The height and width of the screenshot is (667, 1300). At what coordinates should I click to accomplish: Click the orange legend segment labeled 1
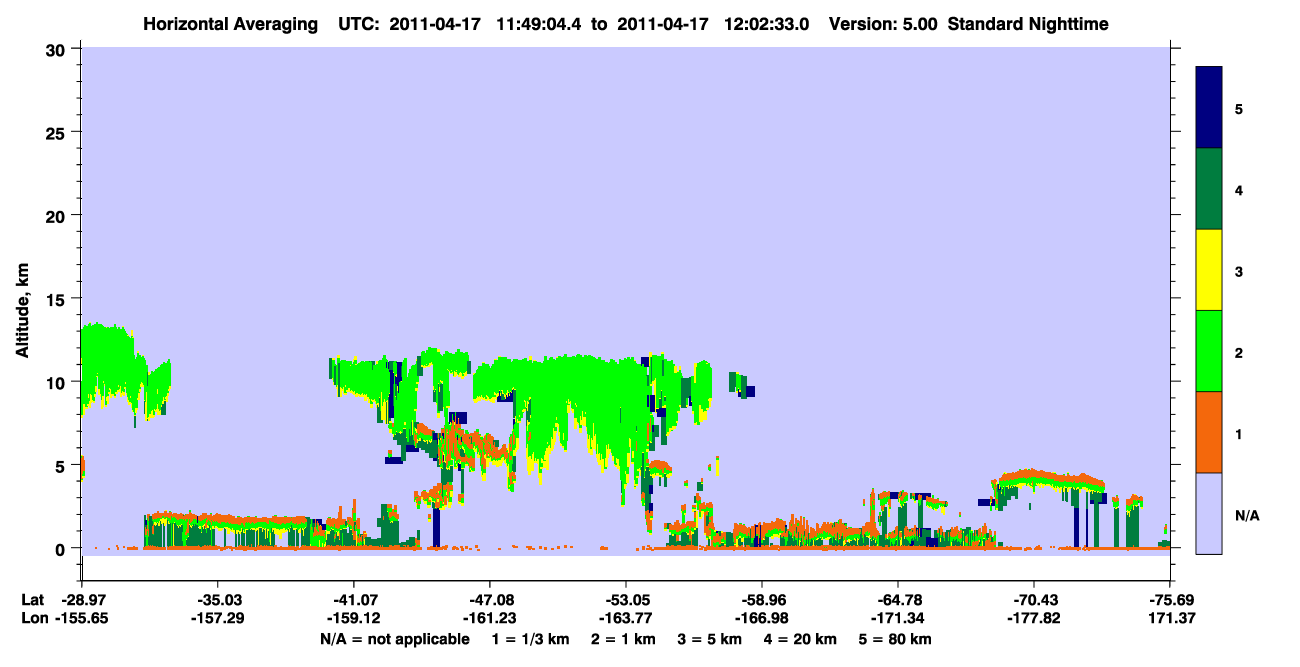coord(1209,432)
